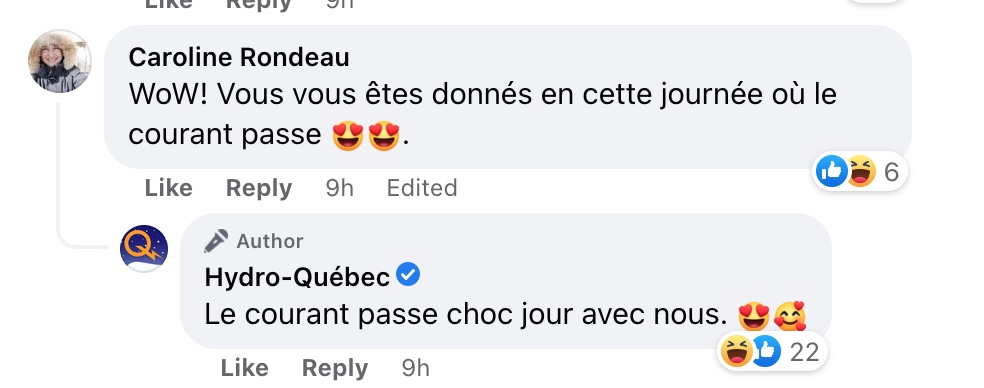This screenshot has width=984, height=388.
Task: Click the Author label text
Action: [270, 241]
